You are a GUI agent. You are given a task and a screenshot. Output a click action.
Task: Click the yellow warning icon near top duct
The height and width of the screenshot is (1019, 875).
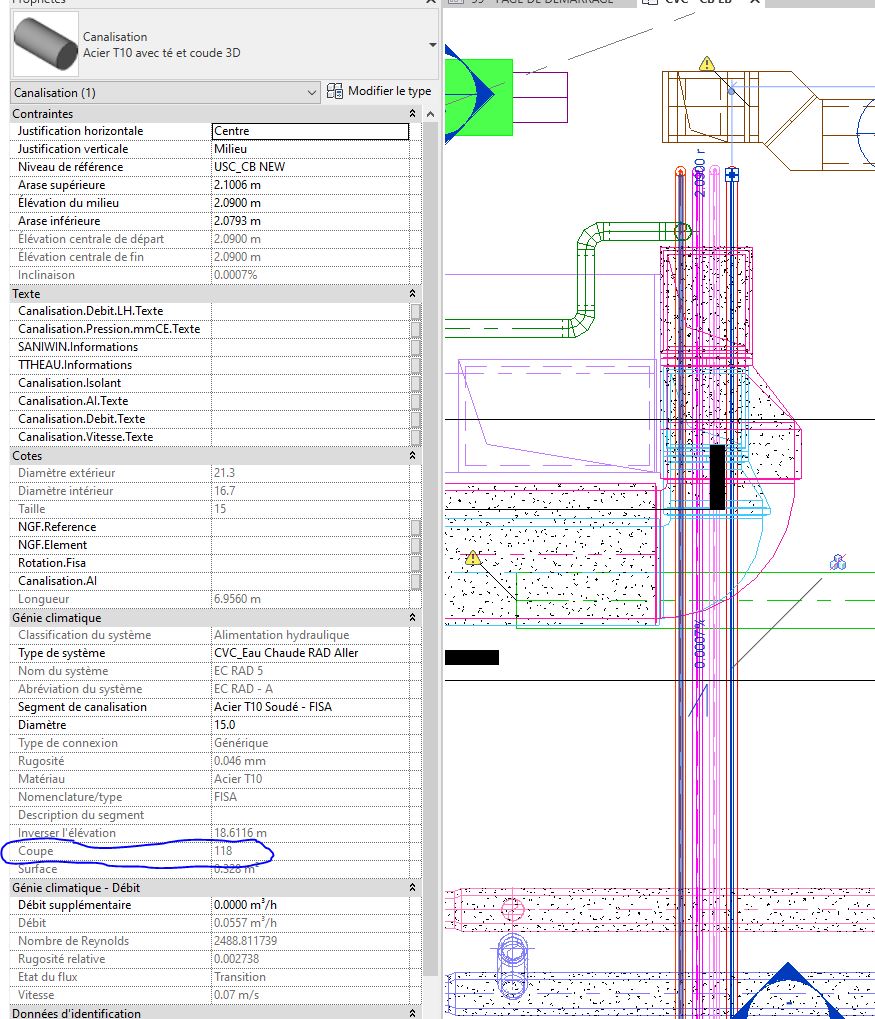[707, 64]
